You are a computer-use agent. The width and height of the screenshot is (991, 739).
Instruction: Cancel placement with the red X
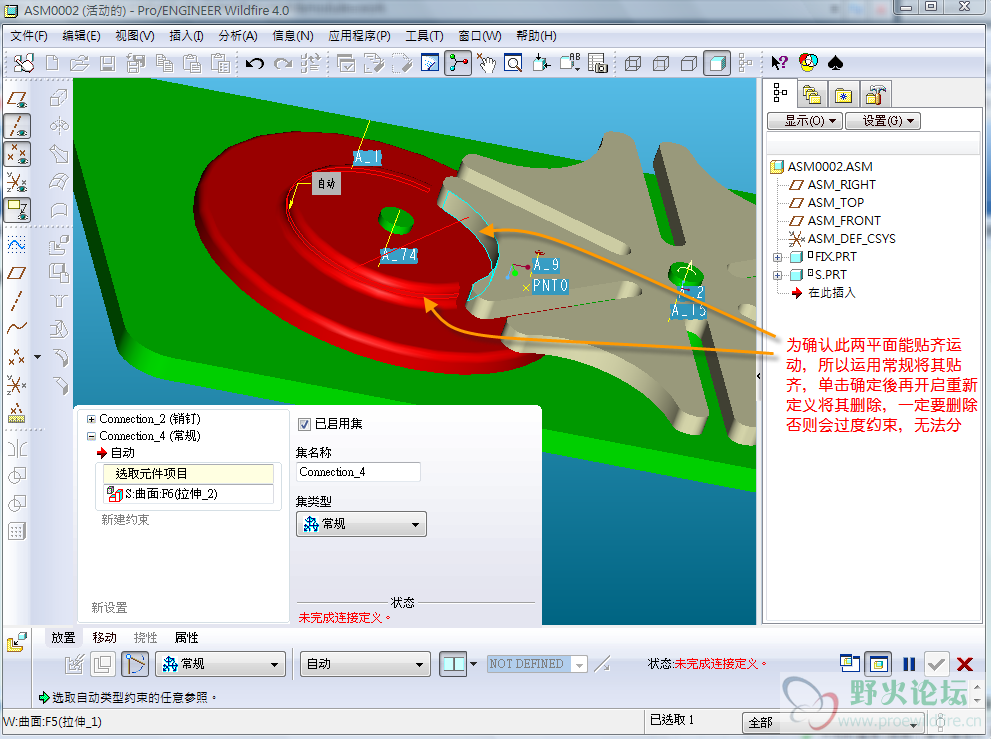[964, 664]
